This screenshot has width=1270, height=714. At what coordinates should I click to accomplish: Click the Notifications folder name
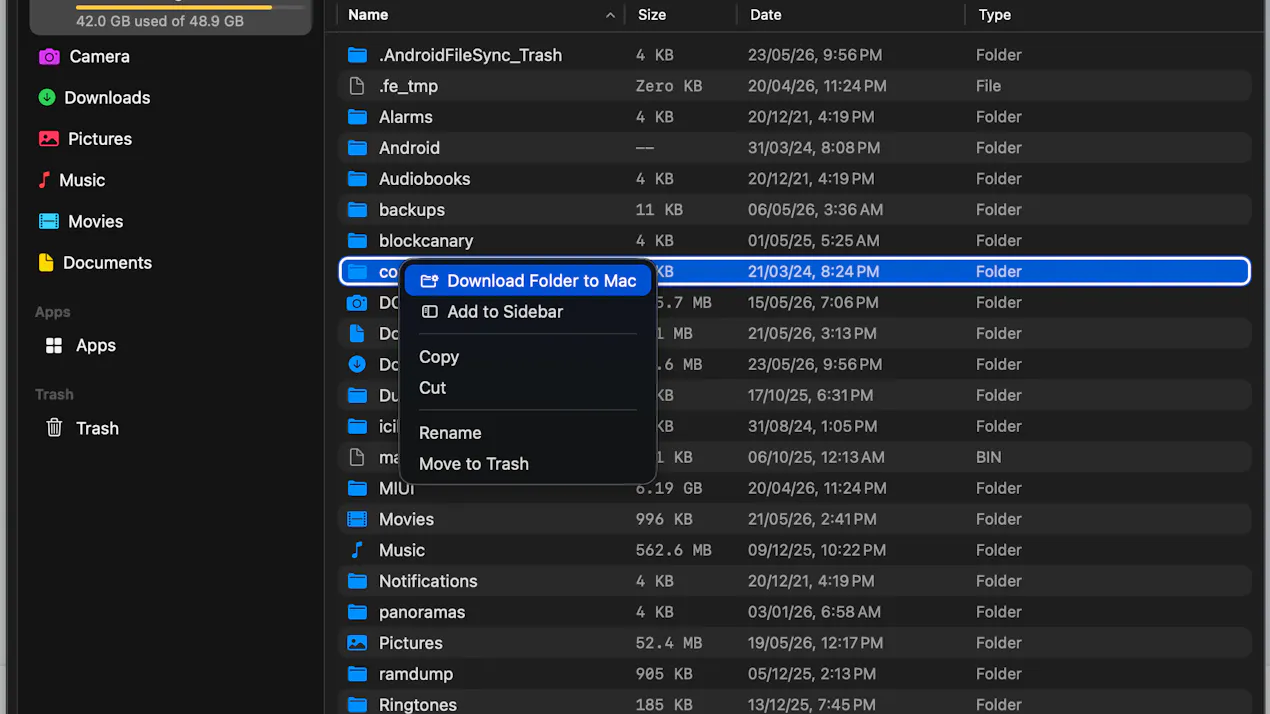pos(428,581)
